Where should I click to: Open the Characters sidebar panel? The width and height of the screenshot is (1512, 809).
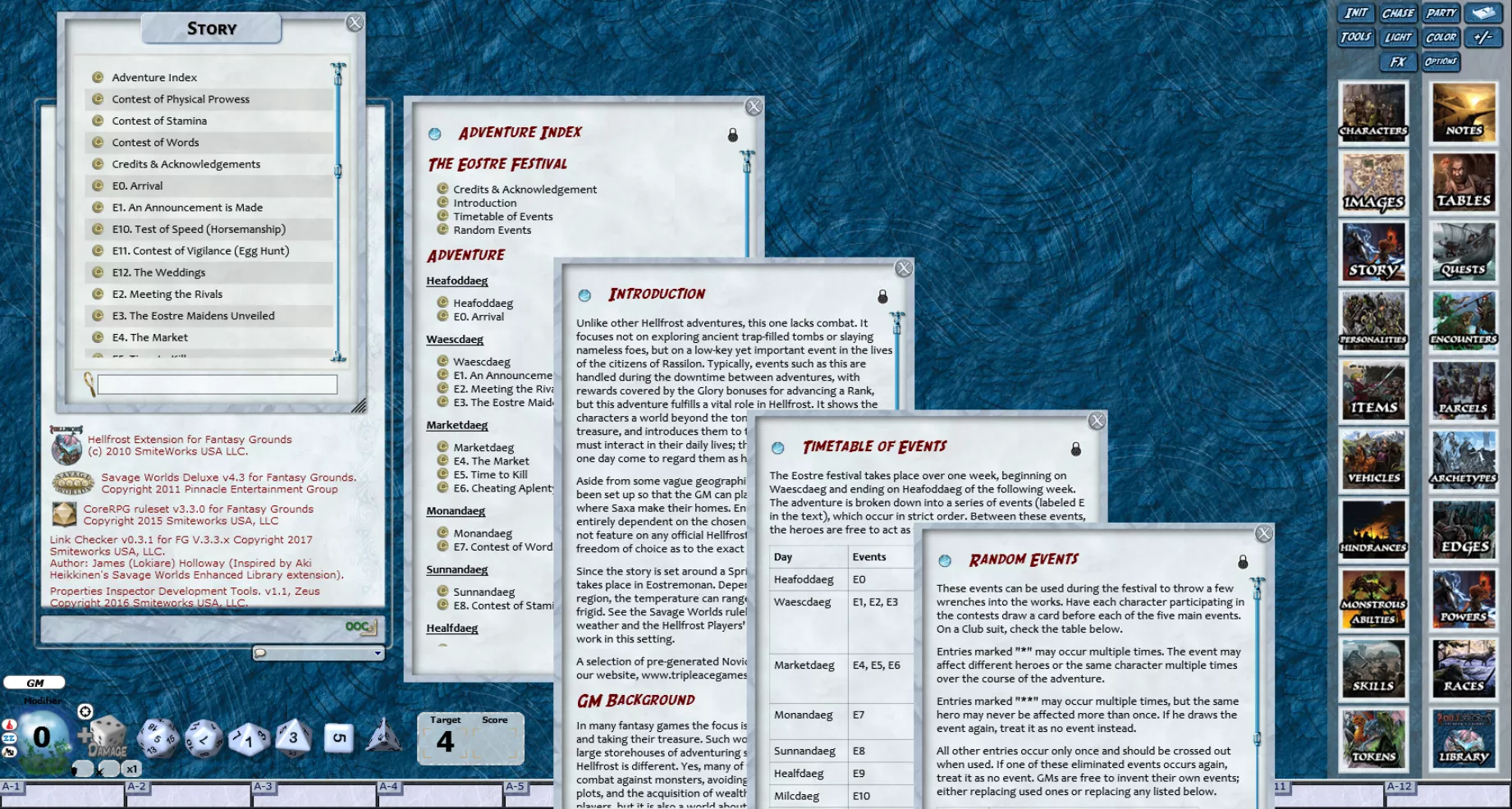pyautogui.click(x=1373, y=113)
